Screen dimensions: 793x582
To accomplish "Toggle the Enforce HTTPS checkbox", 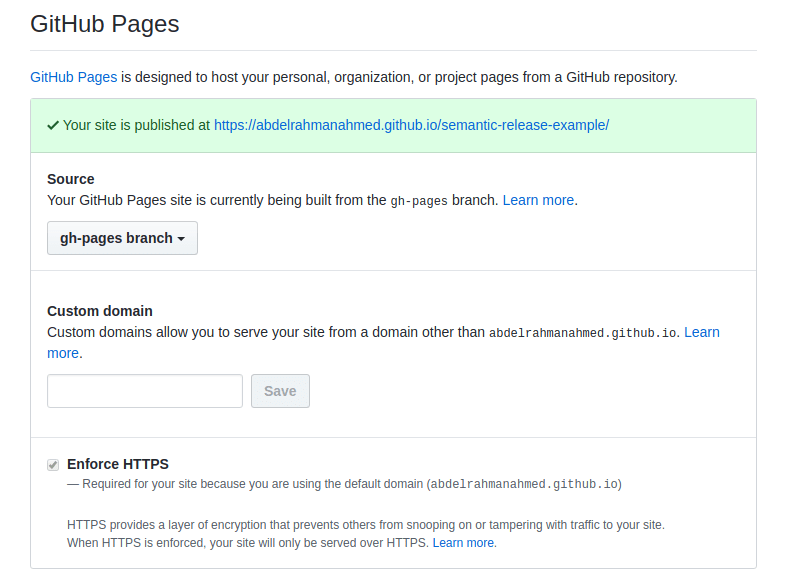I will (x=53, y=465).
